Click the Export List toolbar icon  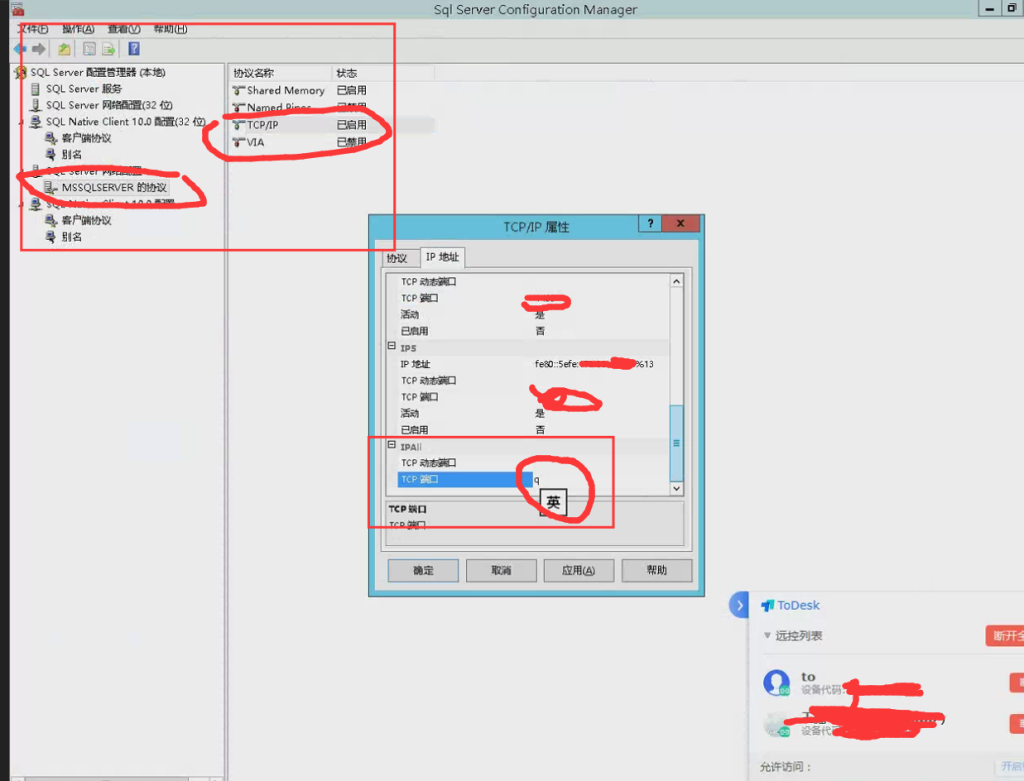tap(108, 48)
